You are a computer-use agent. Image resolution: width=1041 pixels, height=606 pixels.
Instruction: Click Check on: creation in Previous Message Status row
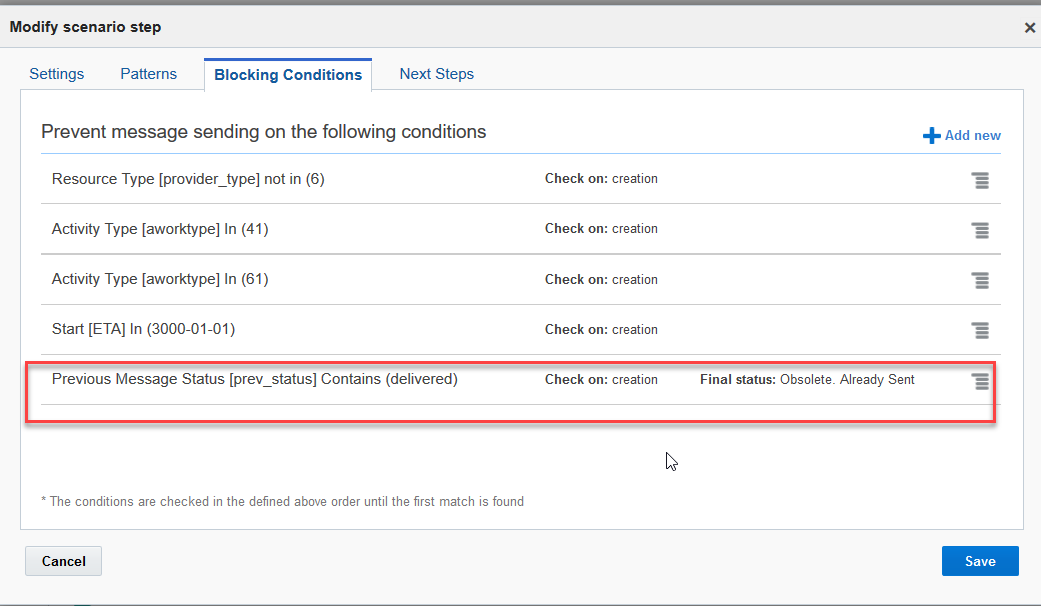[601, 380]
